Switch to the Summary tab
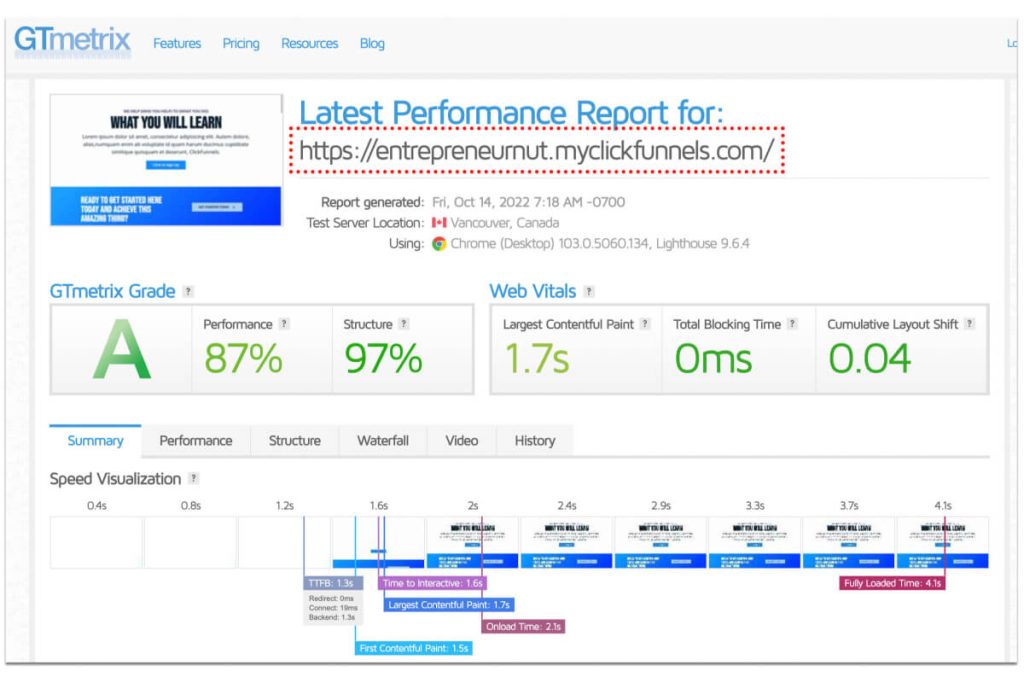This screenshot has height=683, width=1024. (94, 440)
